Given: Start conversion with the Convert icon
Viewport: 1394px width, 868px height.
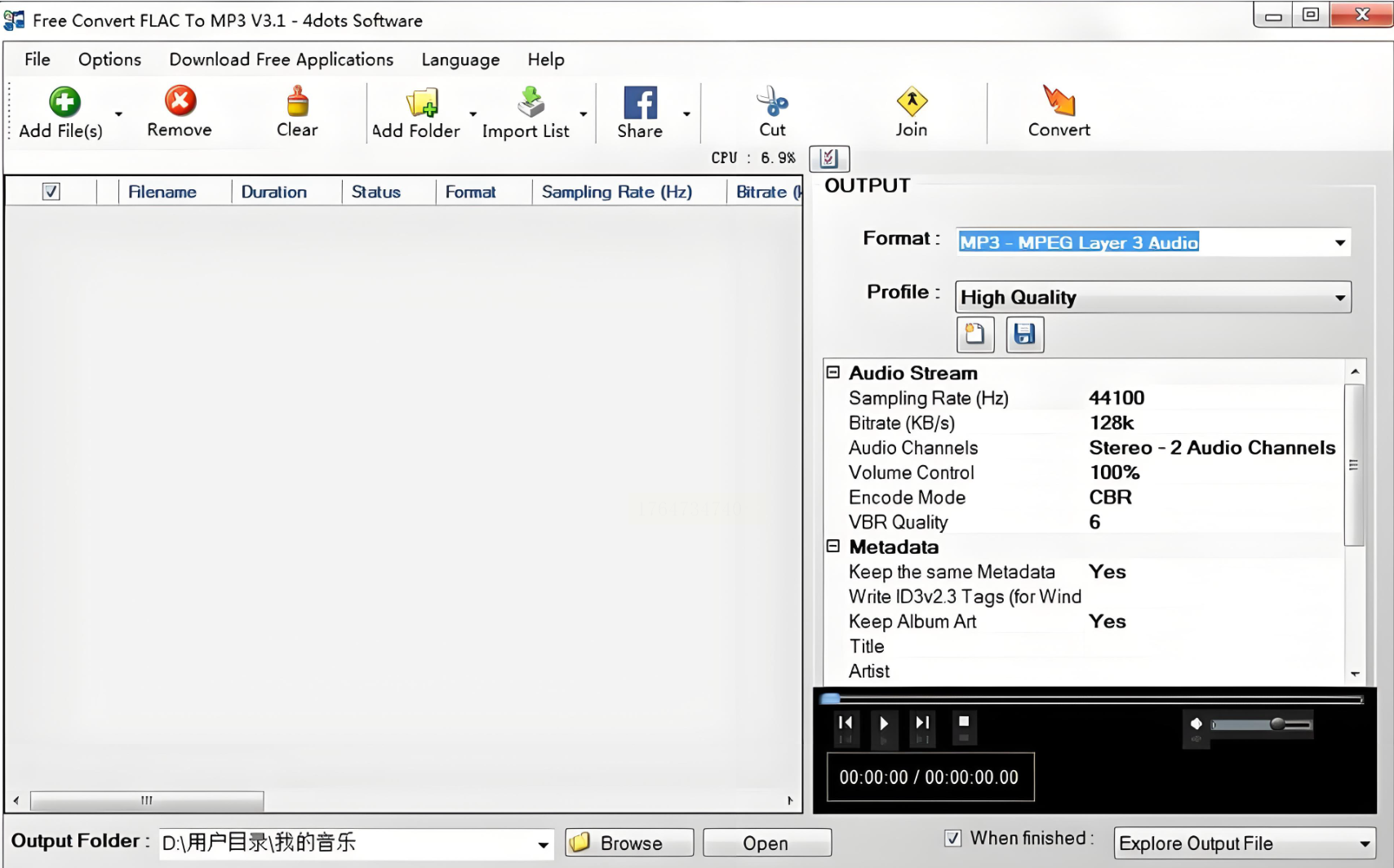Looking at the screenshot, I should (x=1059, y=100).
